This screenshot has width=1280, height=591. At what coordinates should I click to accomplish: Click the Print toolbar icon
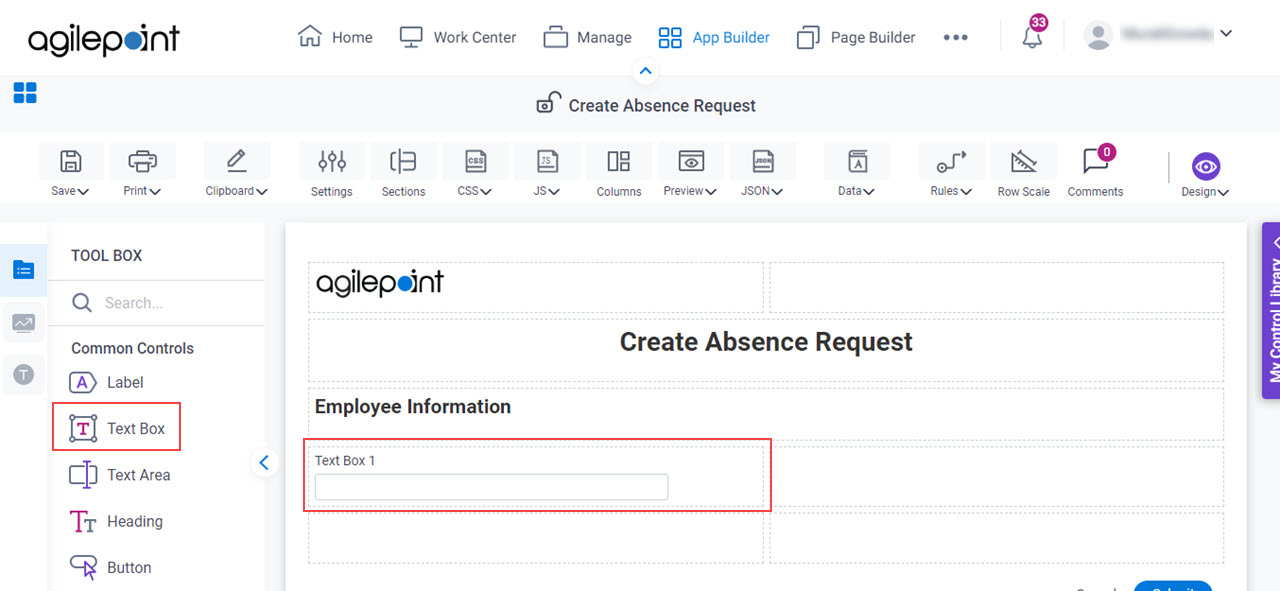142,161
